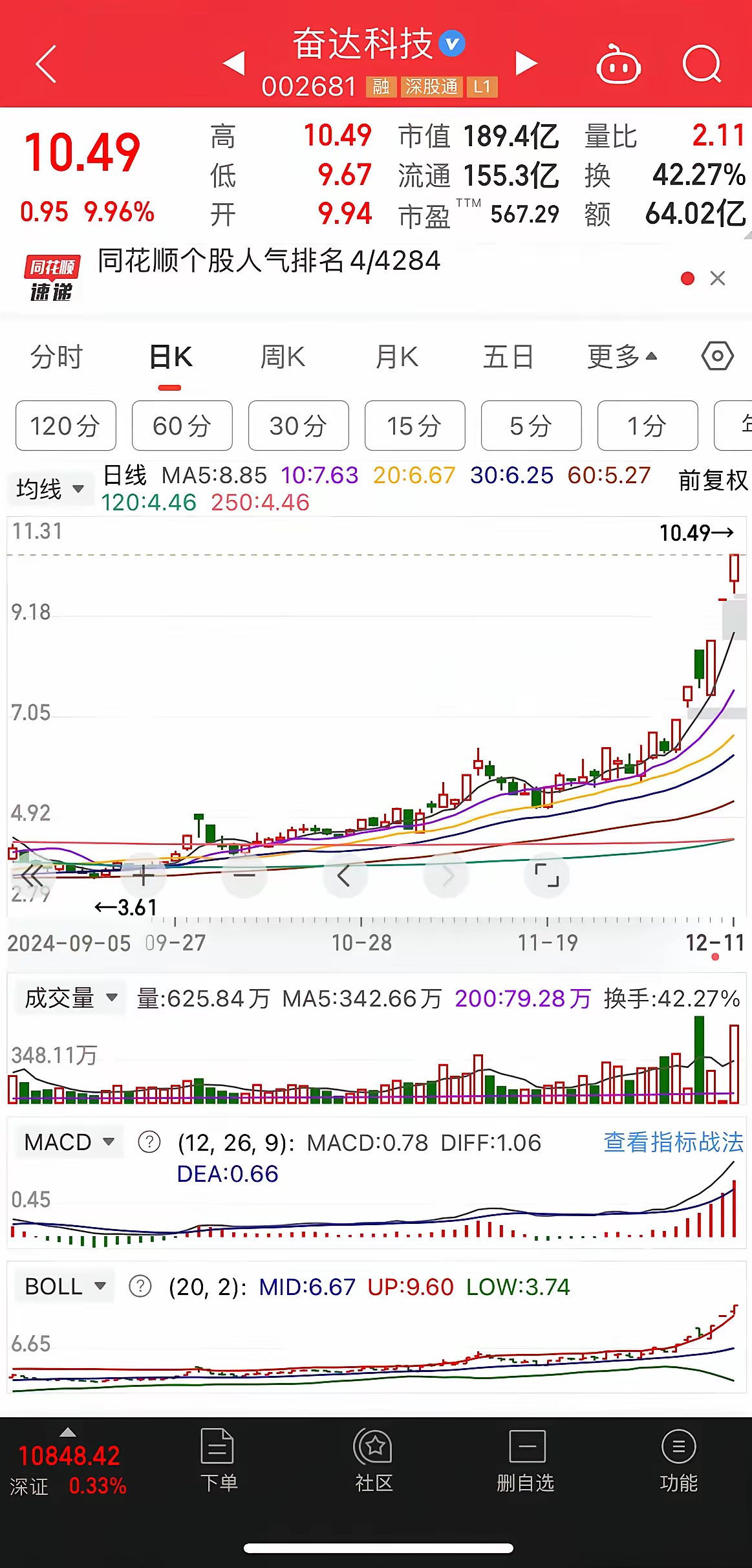
Task: Open 下单 order placement
Action: [x=219, y=1460]
